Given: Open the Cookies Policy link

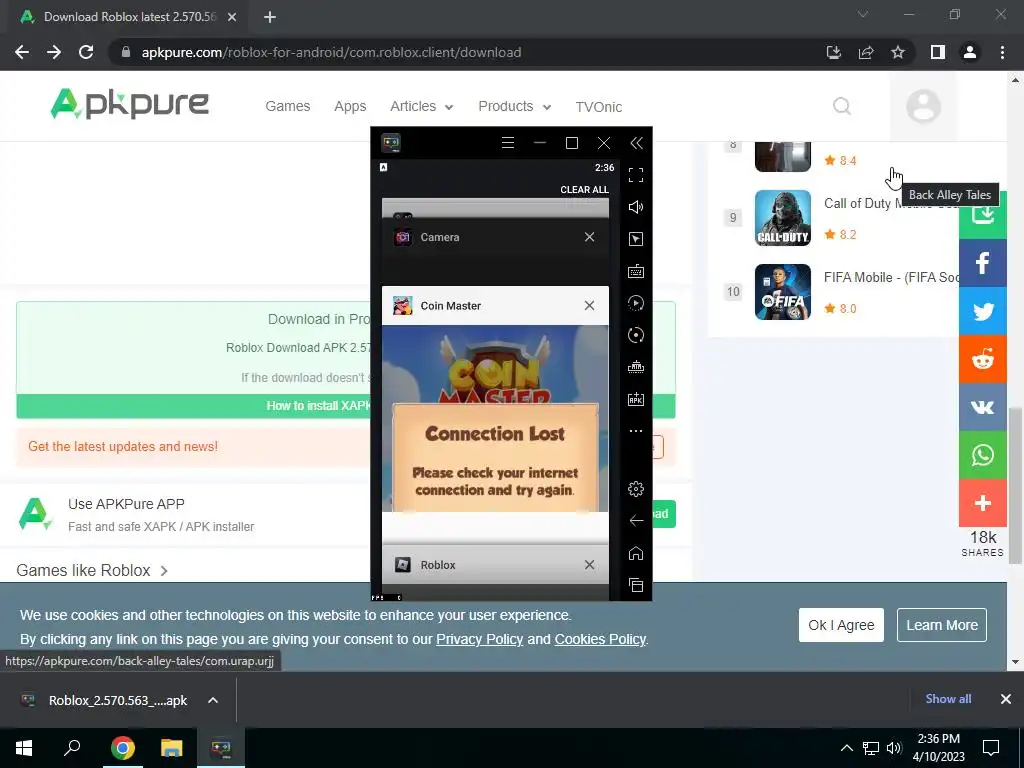Looking at the screenshot, I should tap(600, 639).
